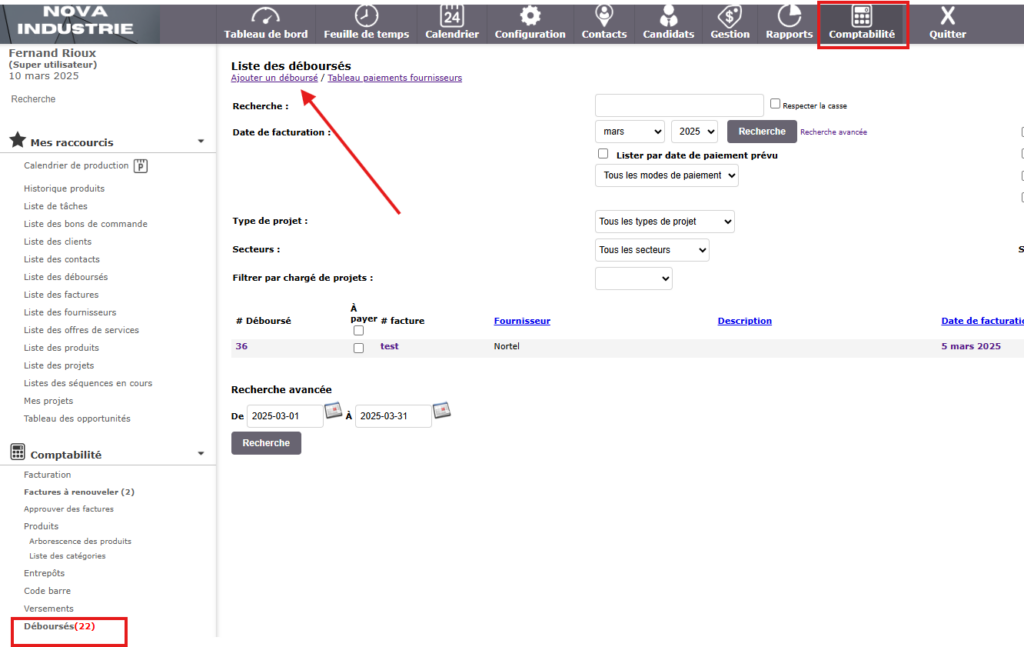This screenshot has height=647, width=1024.
Task: Open the Tableau de bord gauge icon
Action: (x=265, y=17)
